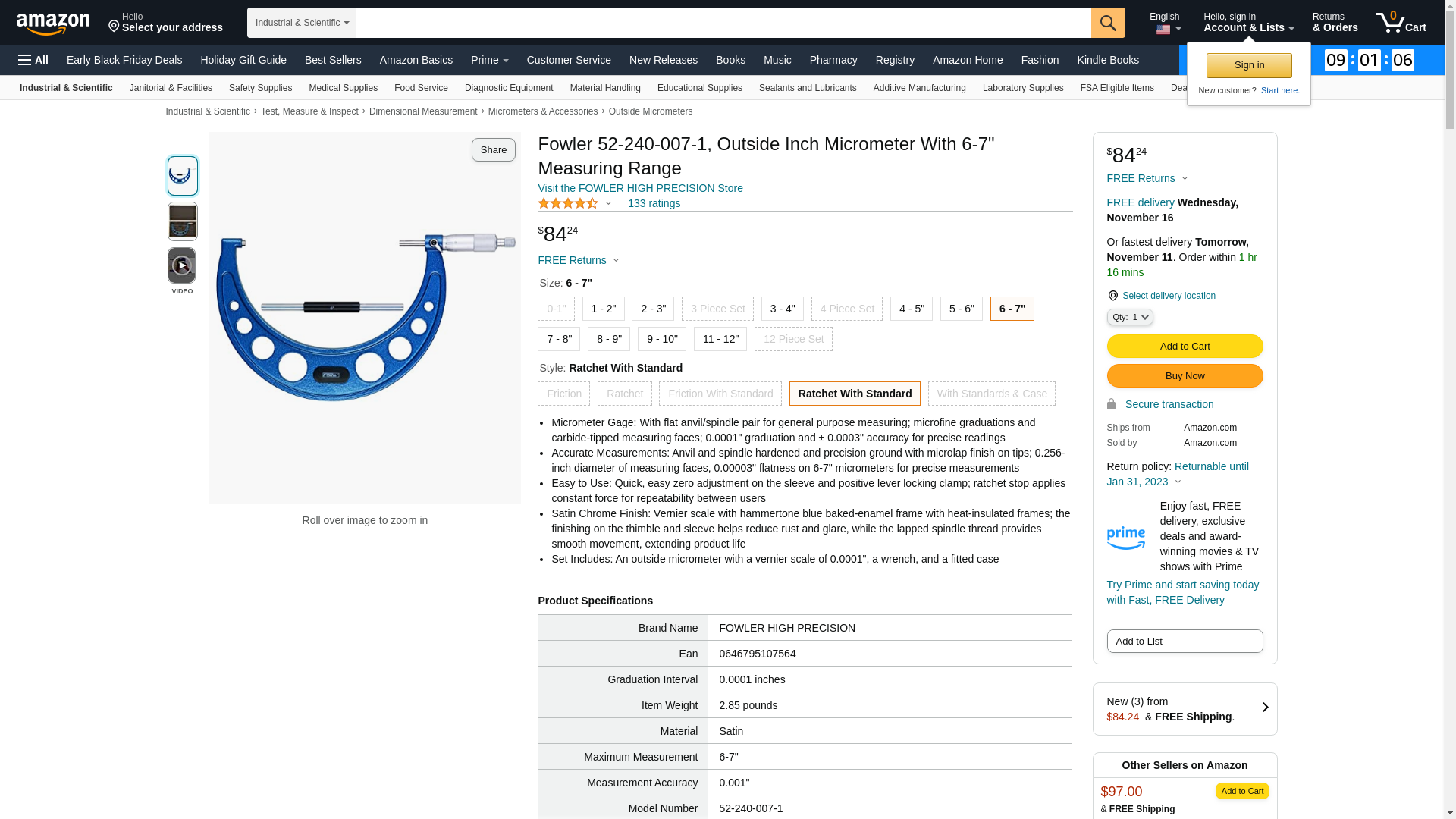The image size is (1456, 819).
Task: Choose the 11 - 12" size option
Action: [720, 339]
